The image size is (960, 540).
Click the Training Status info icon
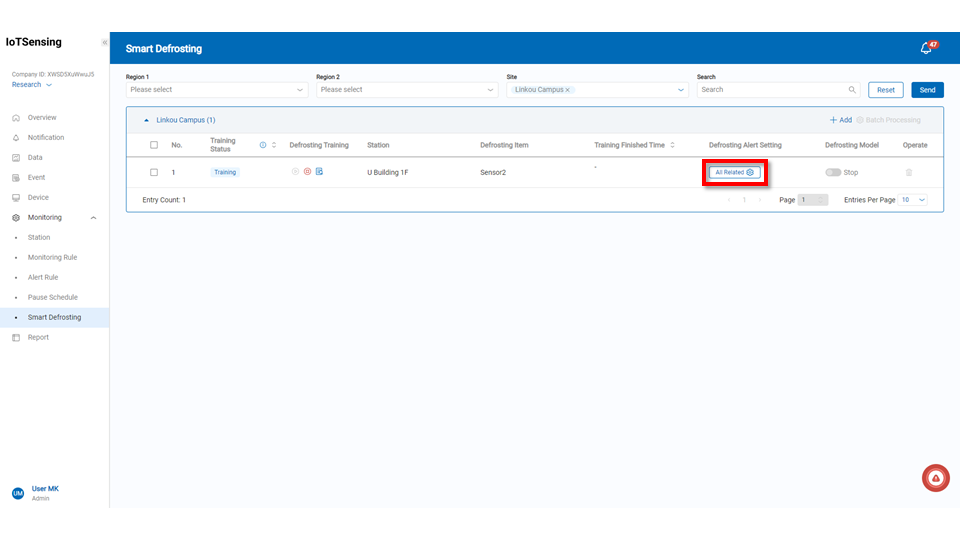pyautogui.click(x=263, y=145)
